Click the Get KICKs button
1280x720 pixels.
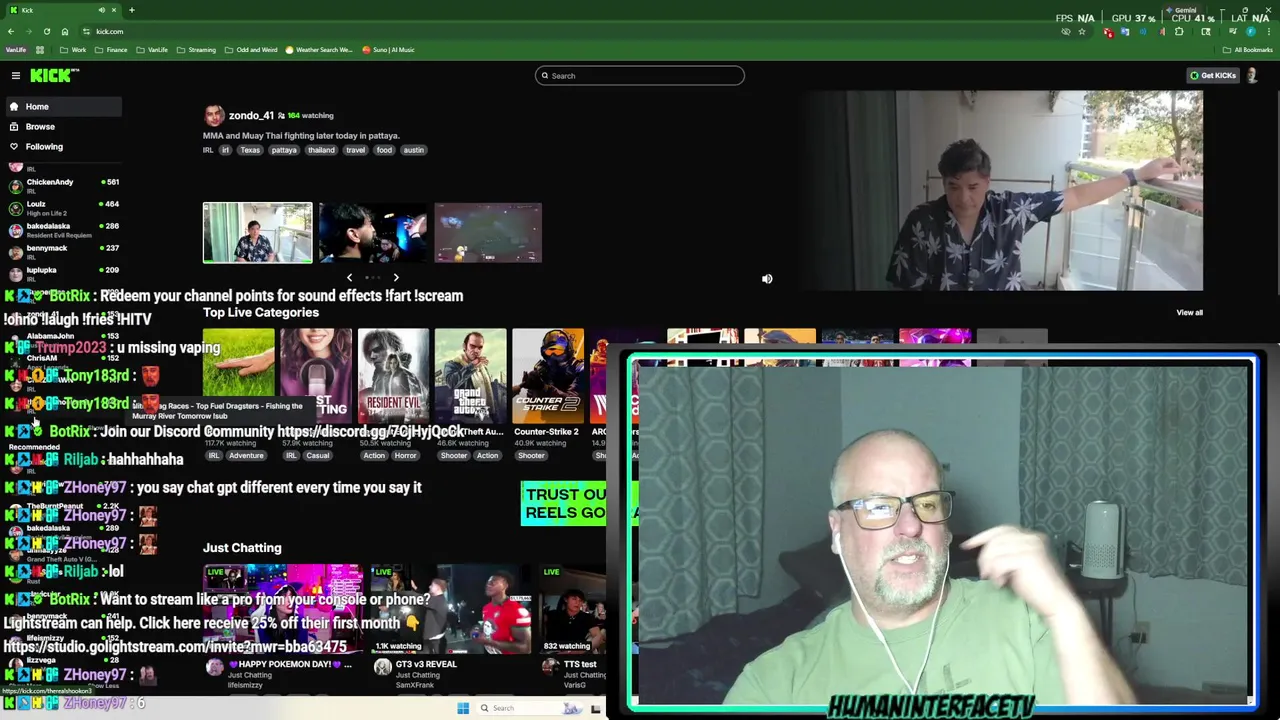click(x=1212, y=76)
